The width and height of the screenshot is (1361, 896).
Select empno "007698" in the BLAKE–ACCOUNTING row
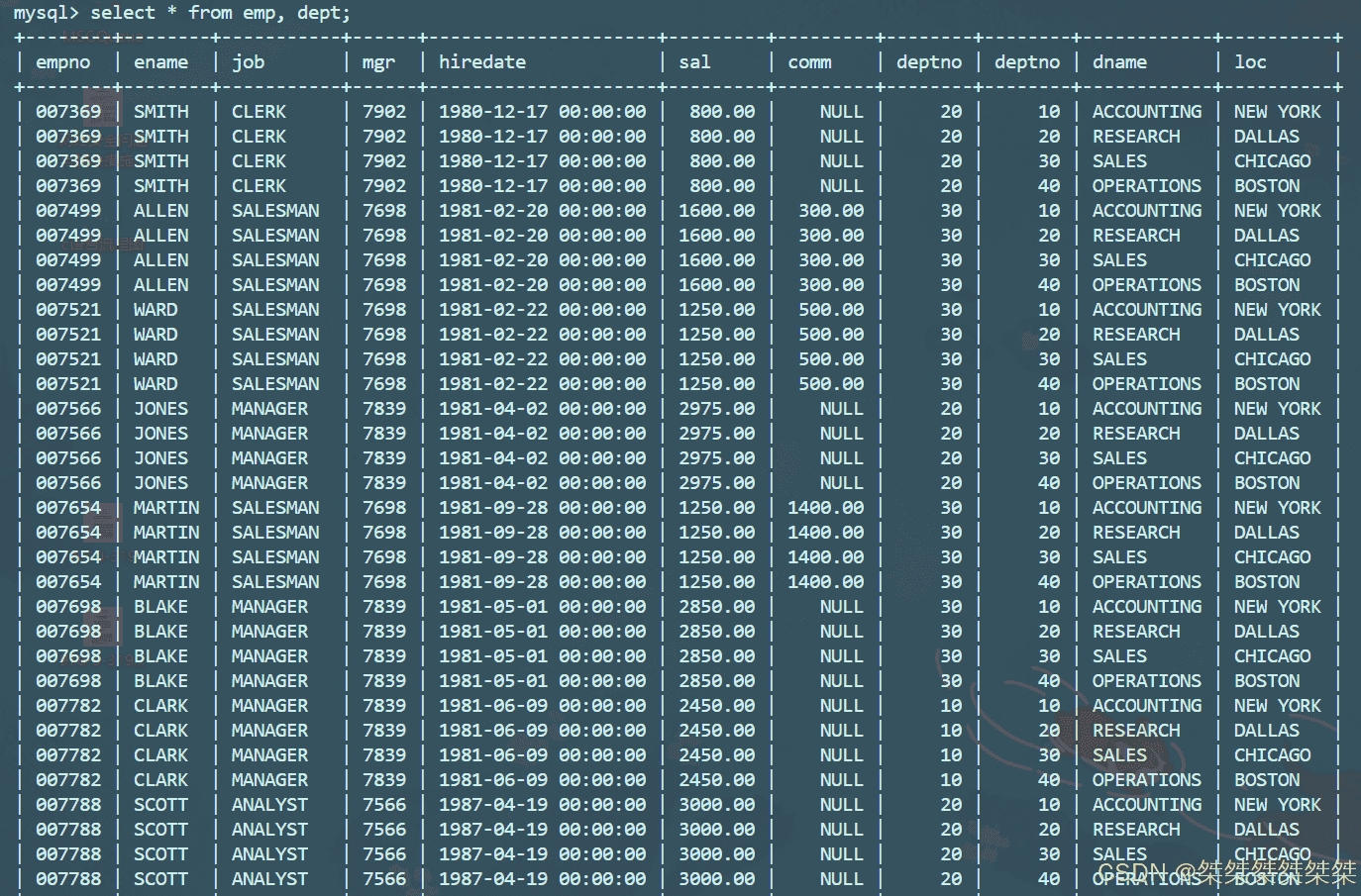coord(68,607)
